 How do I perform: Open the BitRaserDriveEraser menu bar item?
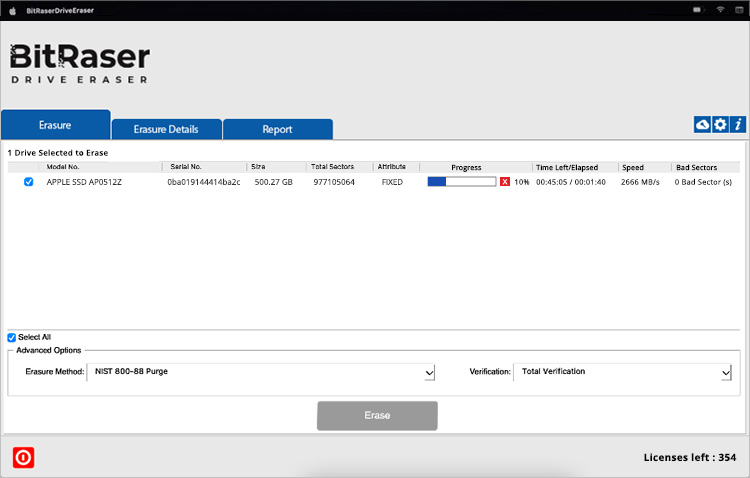[x=60, y=11]
